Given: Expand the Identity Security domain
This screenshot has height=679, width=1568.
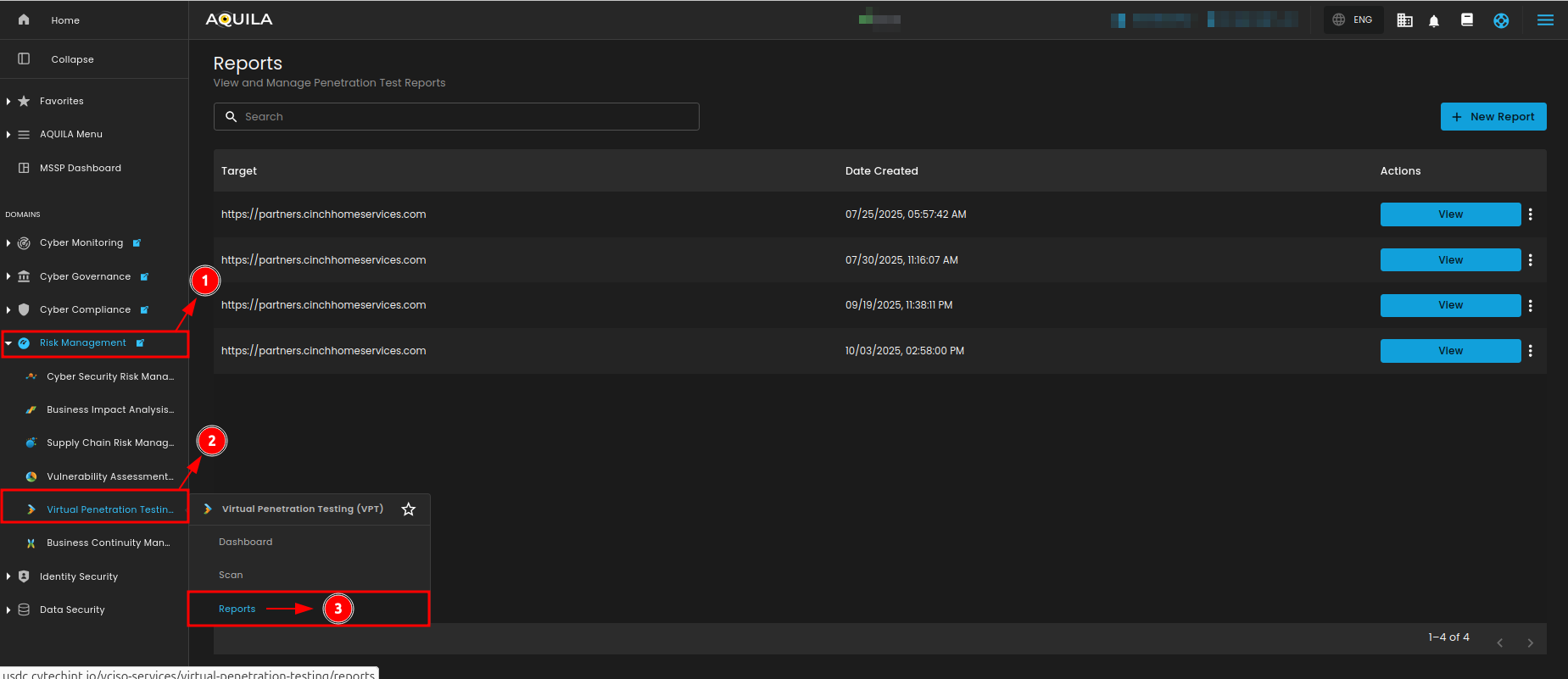Looking at the screenshot, I should [x=8, y=576].
